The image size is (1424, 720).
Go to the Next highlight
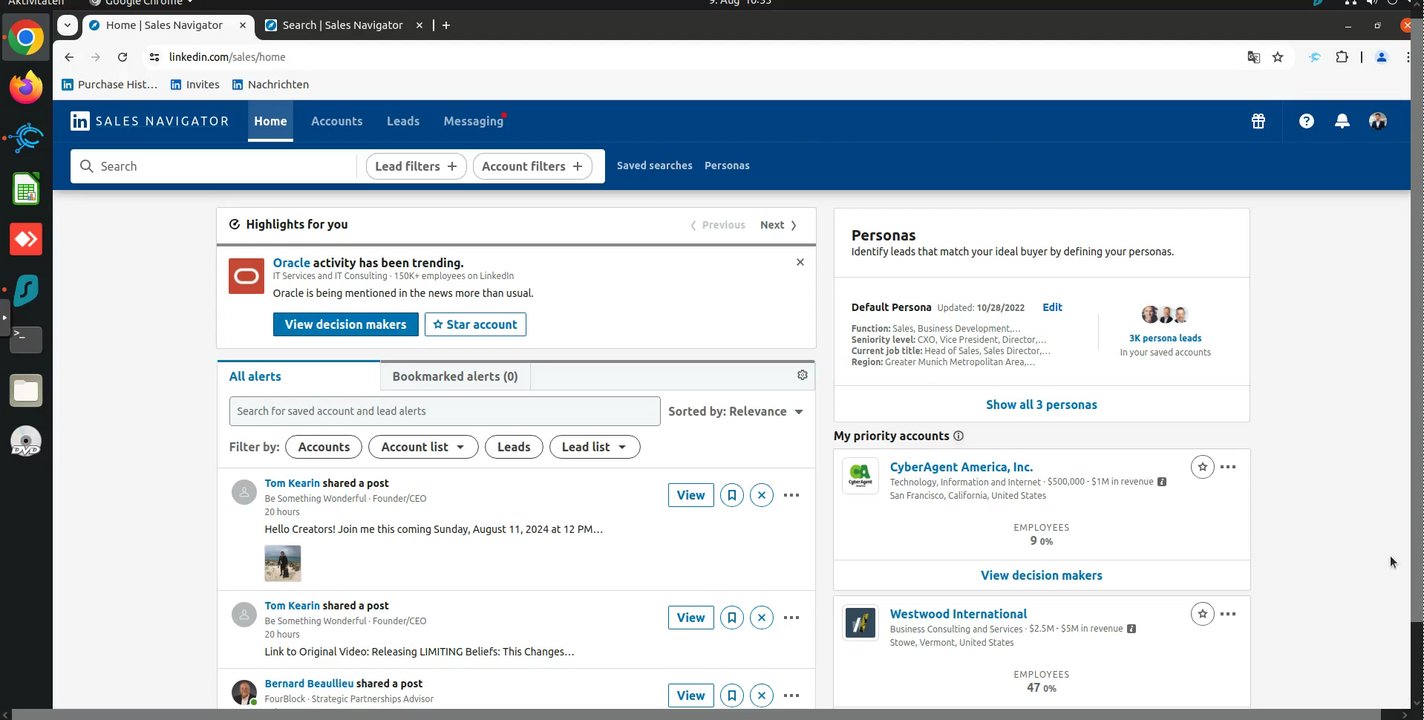tap(779, 225)
